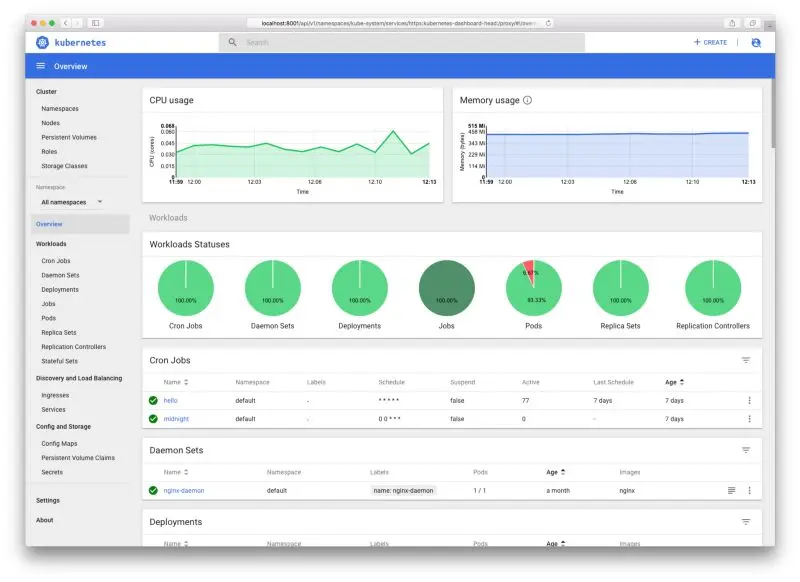This screenshot has width=800, height=582.
Task: Click the nginx-daemon green status checkmark
Action: coord(153,490)
